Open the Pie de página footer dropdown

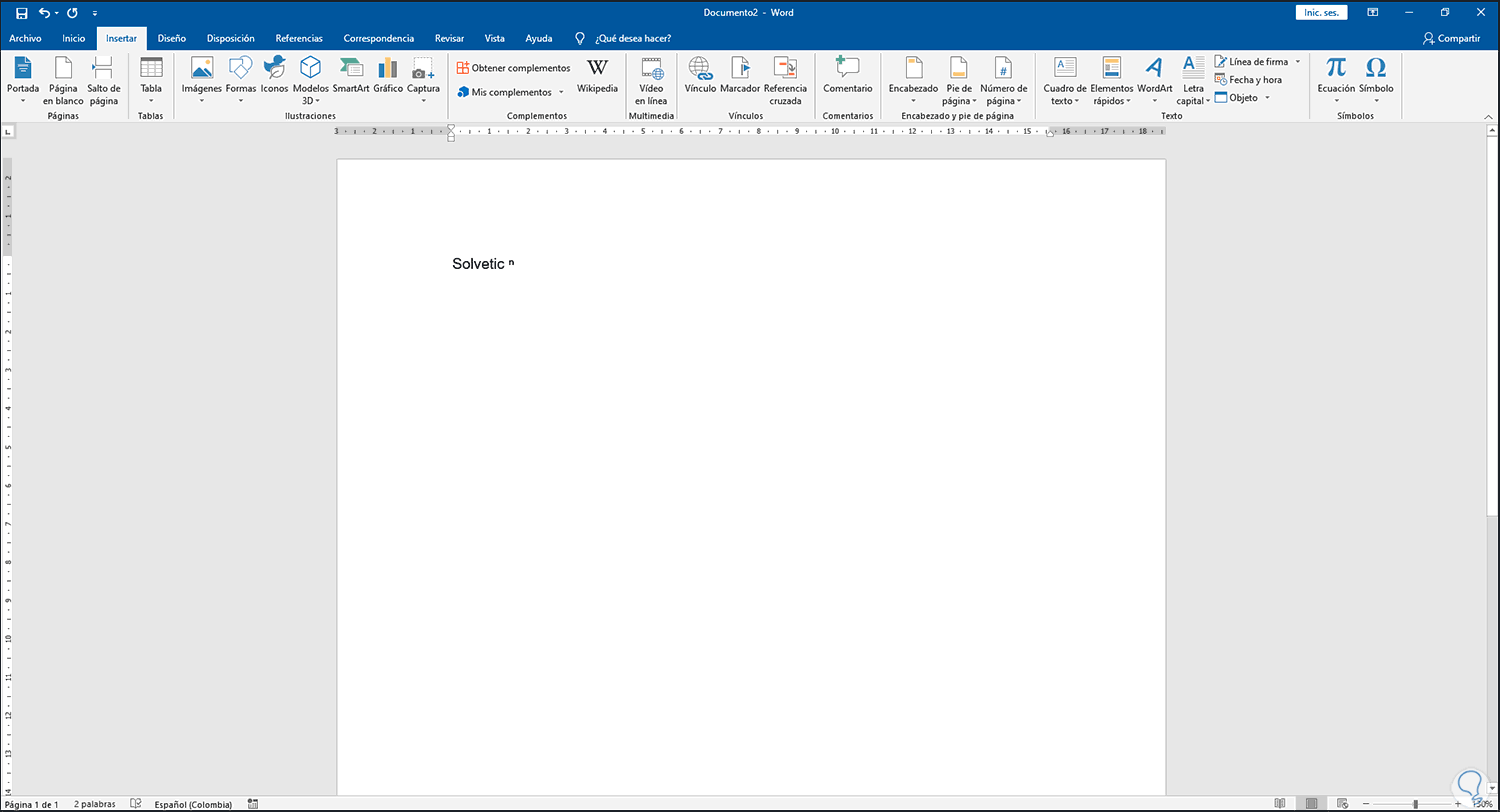[959, 80]
